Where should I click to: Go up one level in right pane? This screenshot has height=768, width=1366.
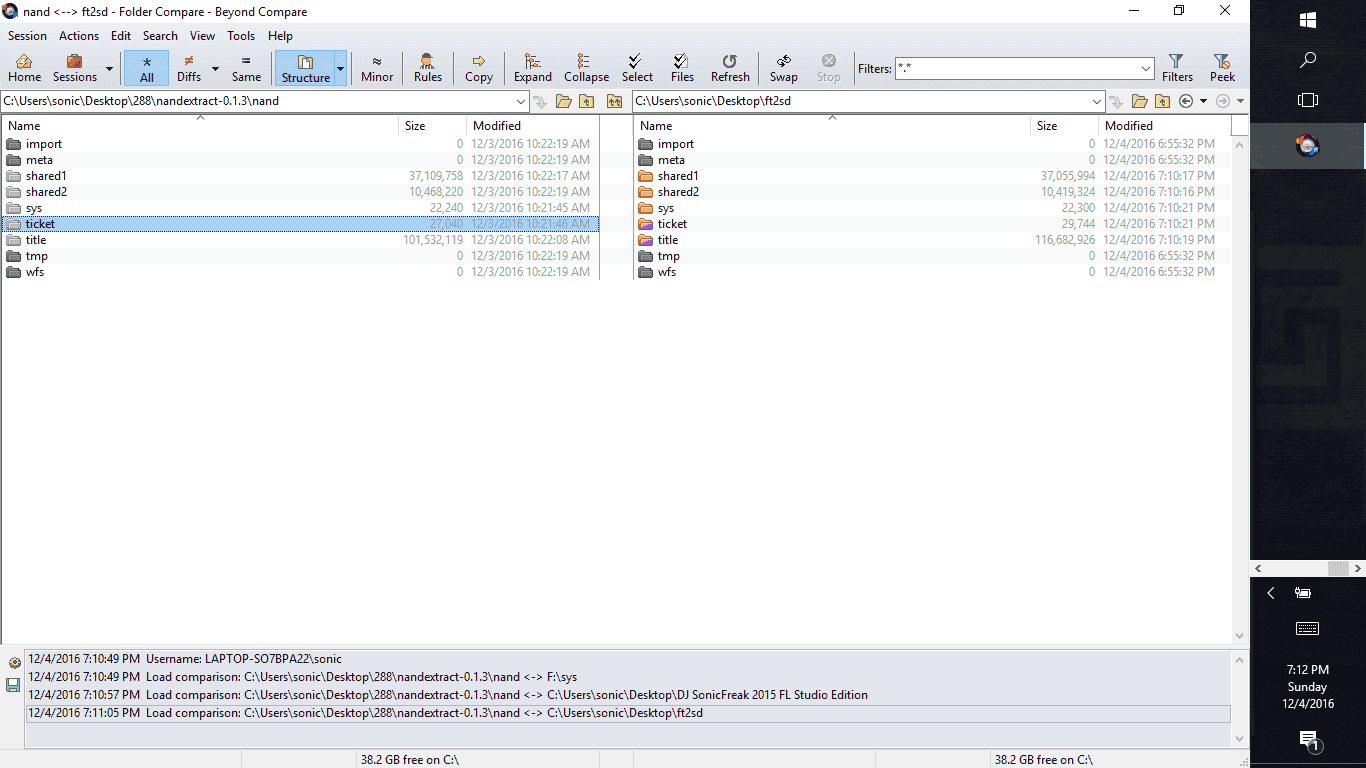[1162, 101]
